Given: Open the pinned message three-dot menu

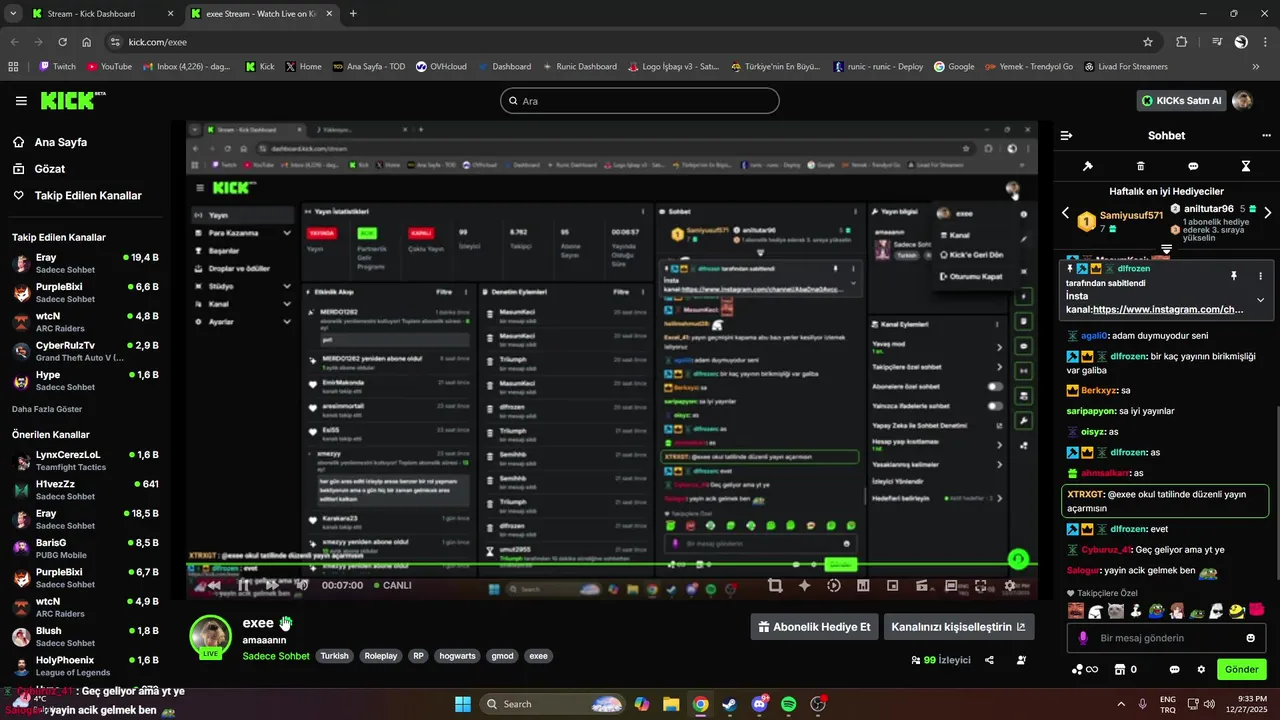Looking at the screenshot, I should tap(1260, 275).
